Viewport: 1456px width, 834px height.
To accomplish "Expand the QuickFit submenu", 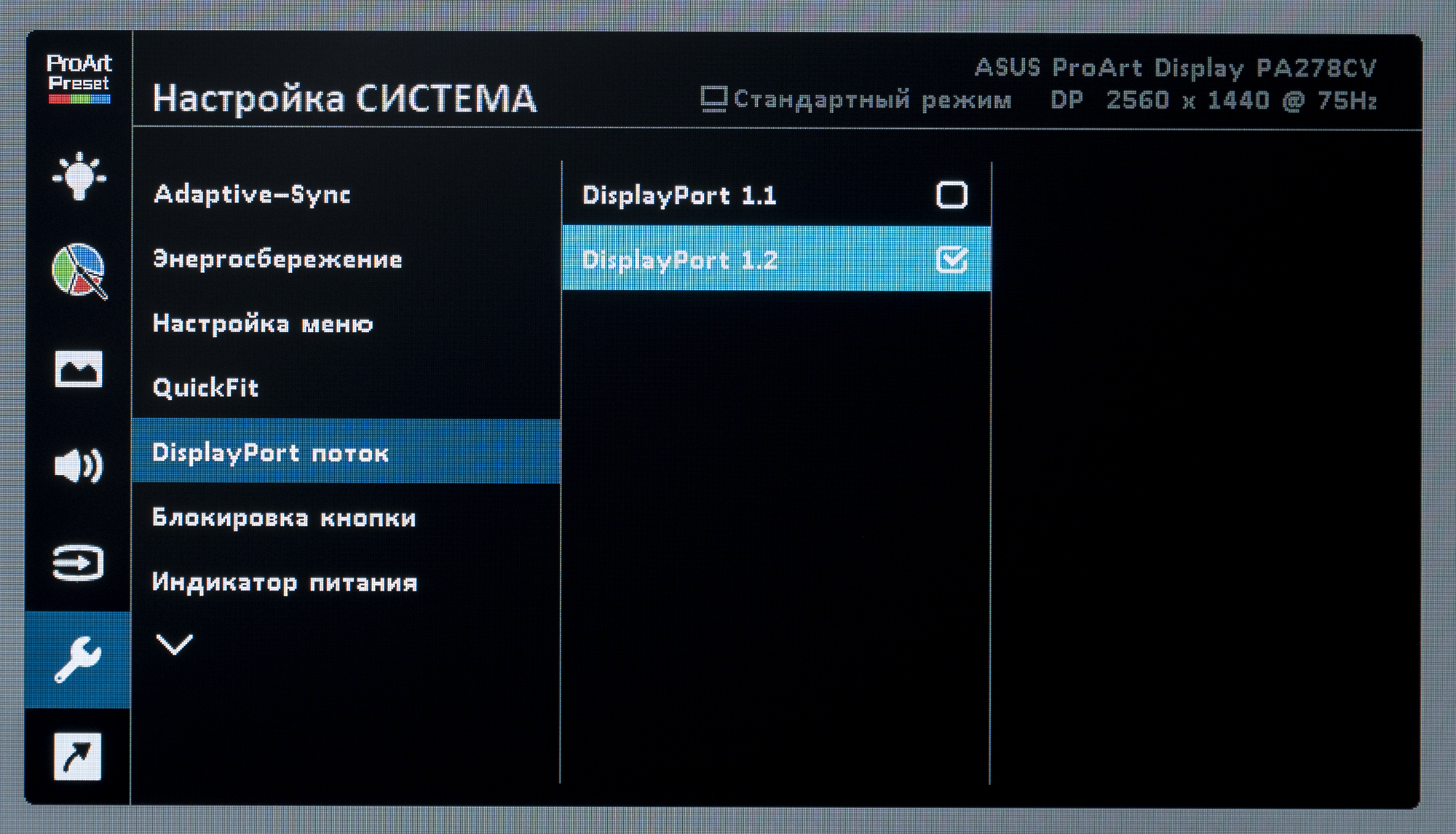I will click(206, 388).
